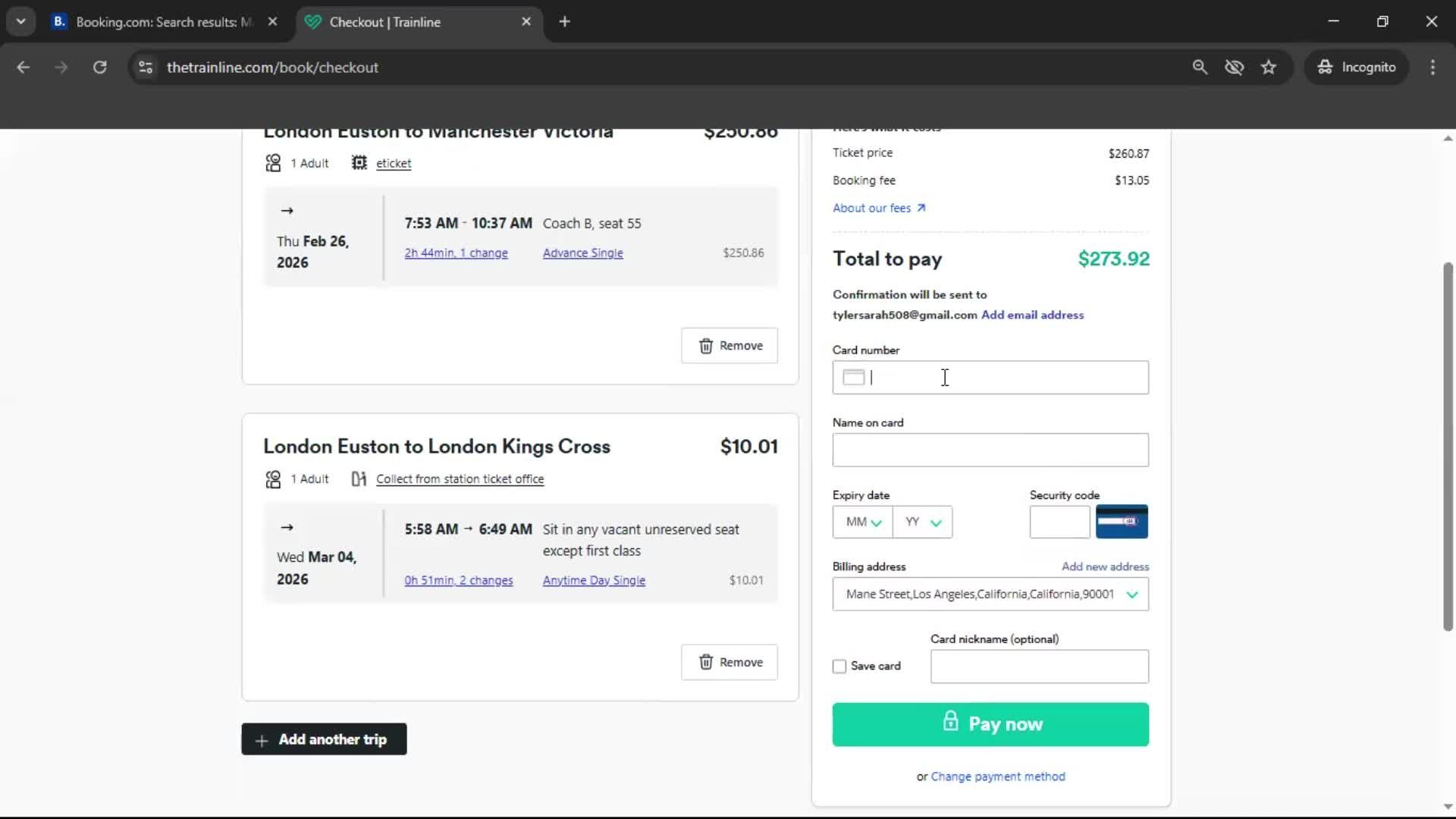Image resolution: width=1456 pixels, height=819 pixels.
Task: Click the passenger icon beside 1 Adult
Action: 273,162
